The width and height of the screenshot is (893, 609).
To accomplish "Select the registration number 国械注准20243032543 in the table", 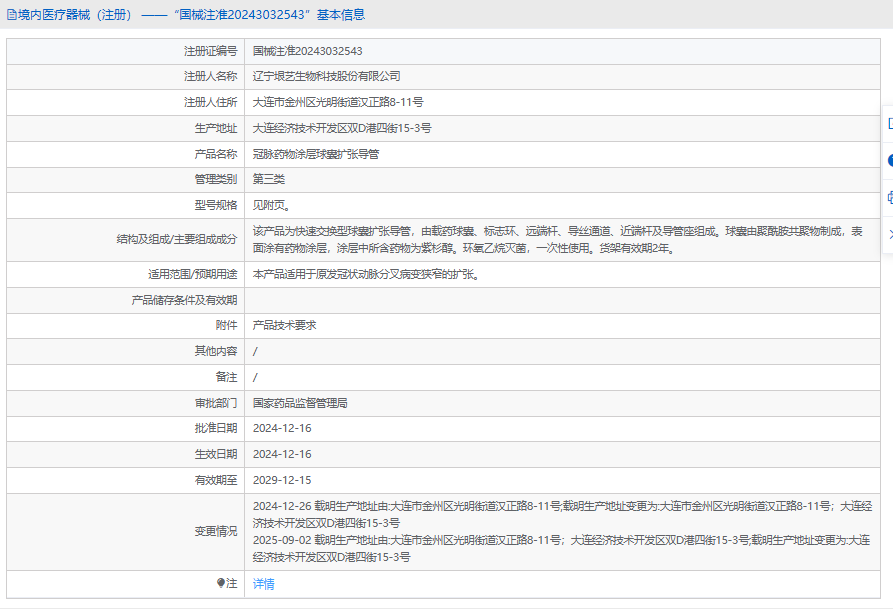I will (x=307, y=50).
